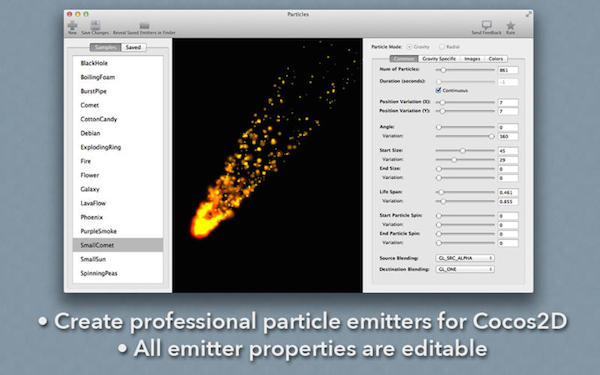Click the Start Size Variation slider
The image size is (600, 375).
465,160
